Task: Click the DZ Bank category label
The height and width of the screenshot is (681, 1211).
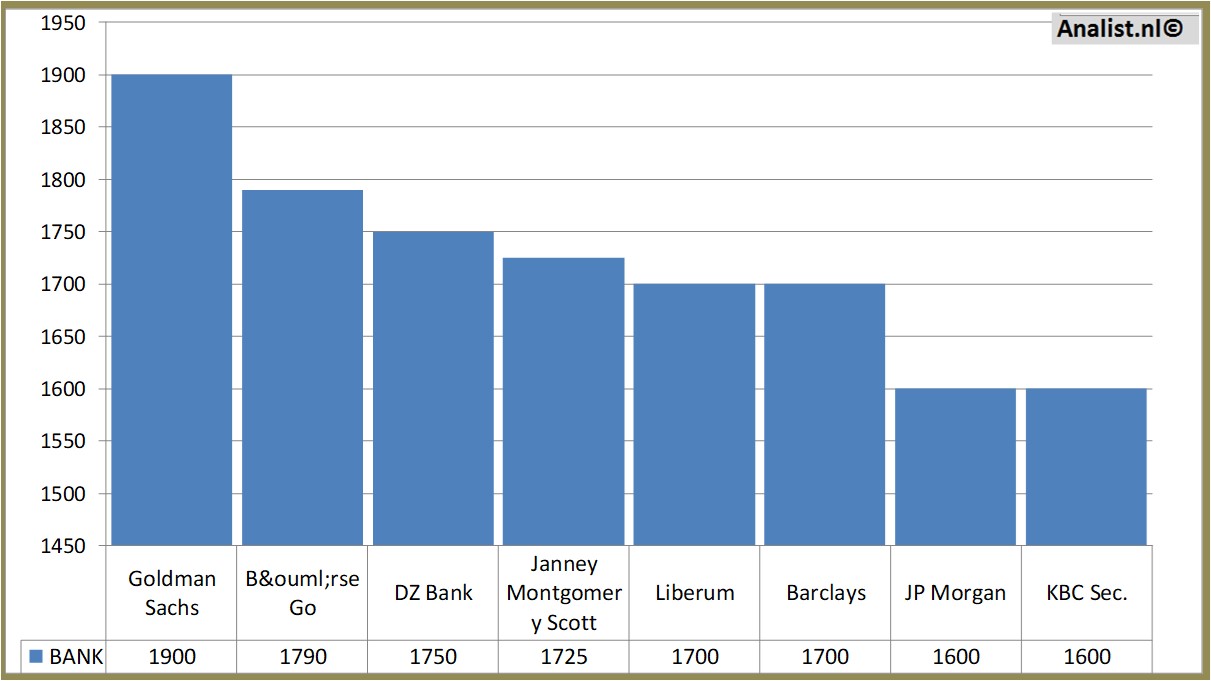Action: [x=433, y=592]
